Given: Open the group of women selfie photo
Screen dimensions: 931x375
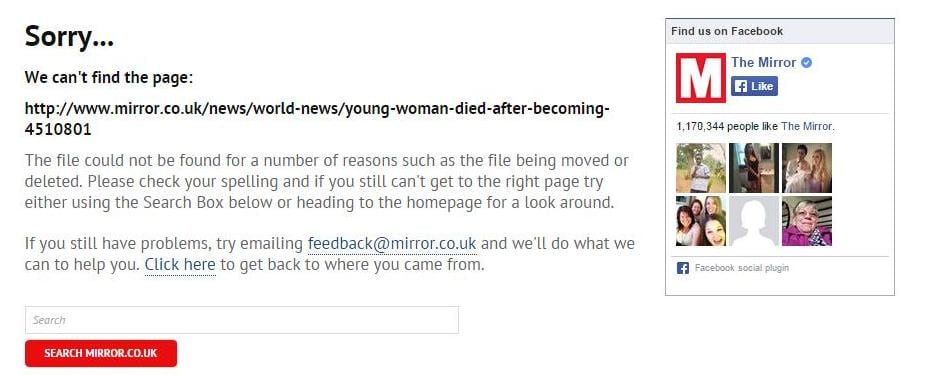Looking at the screenshot, I should (x=701, y=221).
